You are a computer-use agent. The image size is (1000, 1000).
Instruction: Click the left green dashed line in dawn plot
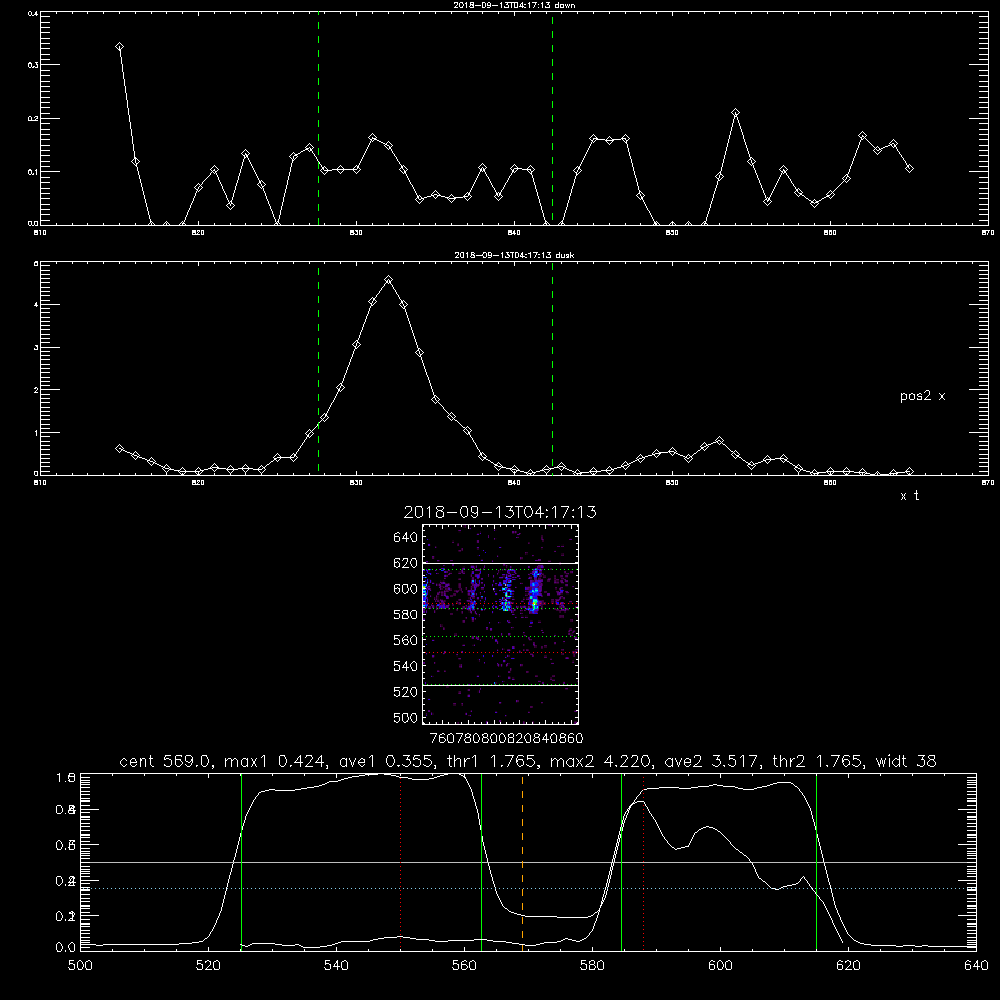[318, 118]
